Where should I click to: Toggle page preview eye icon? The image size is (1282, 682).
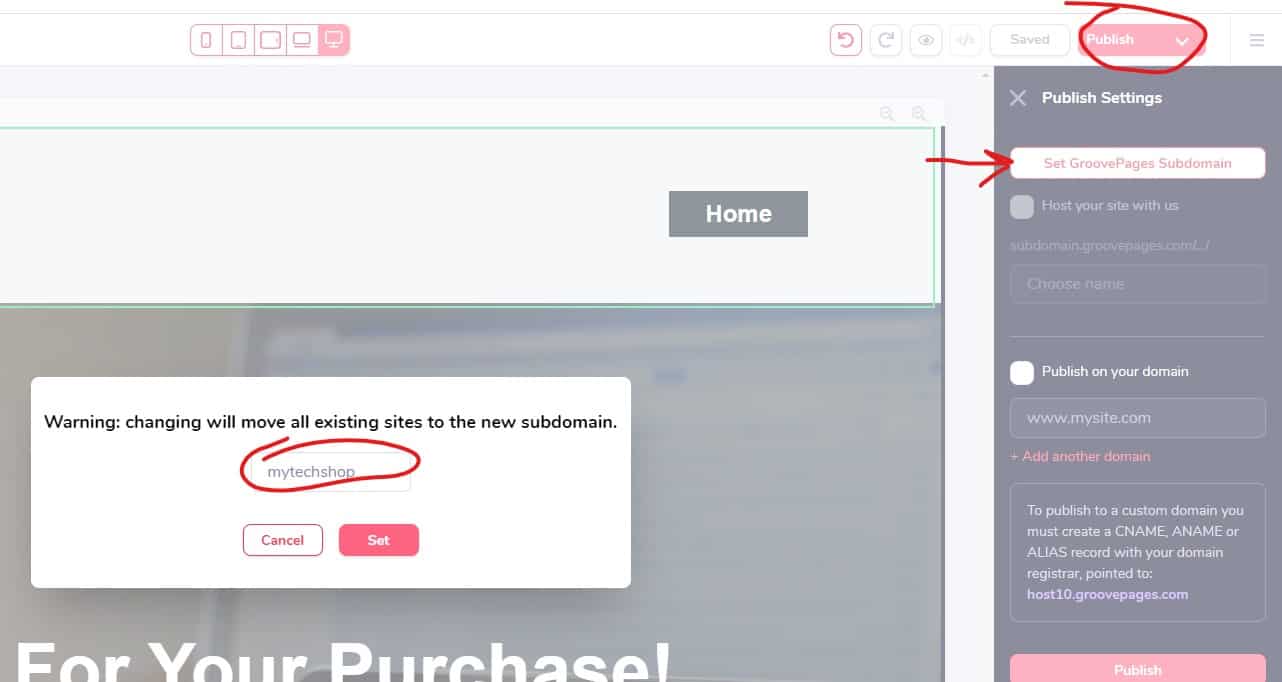tap(926, 40)
